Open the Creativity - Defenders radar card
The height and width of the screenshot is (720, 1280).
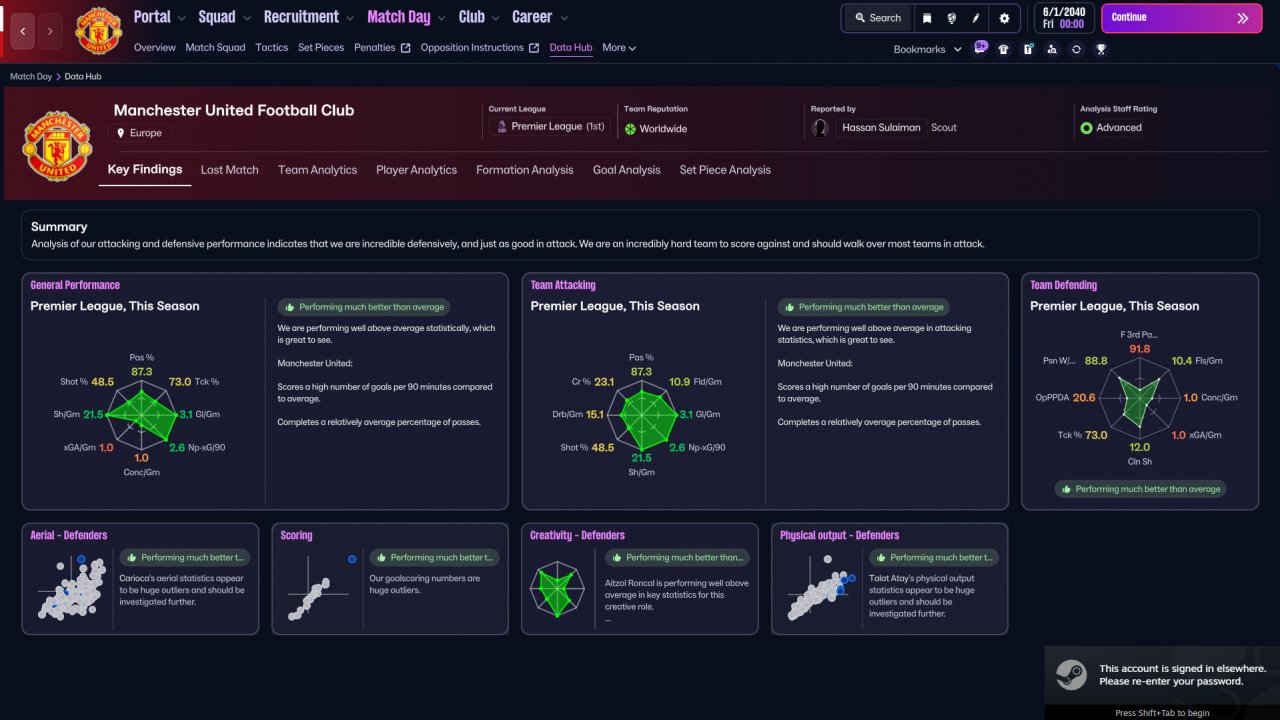[640, 579]
